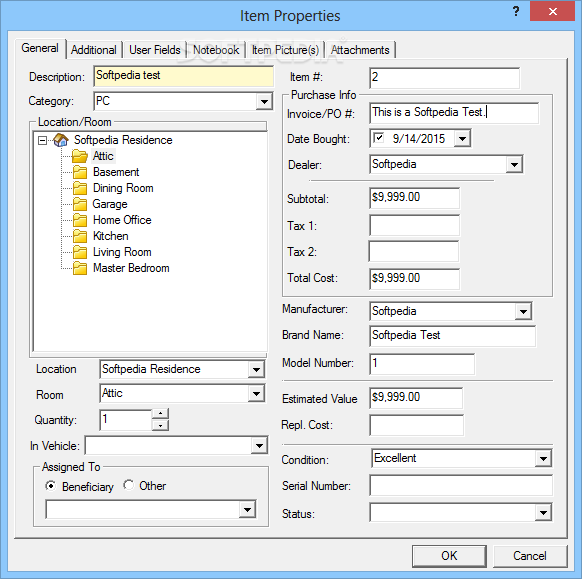The image size is (582, 579).
Task: Click the Estimated Value input field
Action: click(416, 398)
